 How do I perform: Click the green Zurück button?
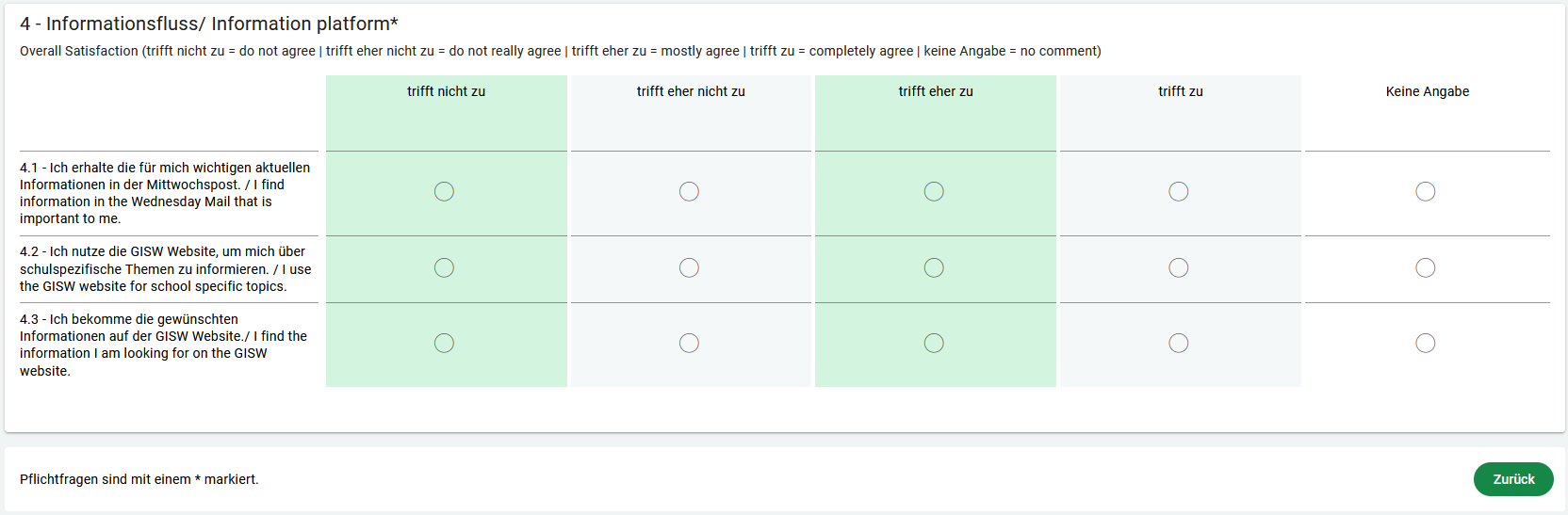click(1513, 479)
